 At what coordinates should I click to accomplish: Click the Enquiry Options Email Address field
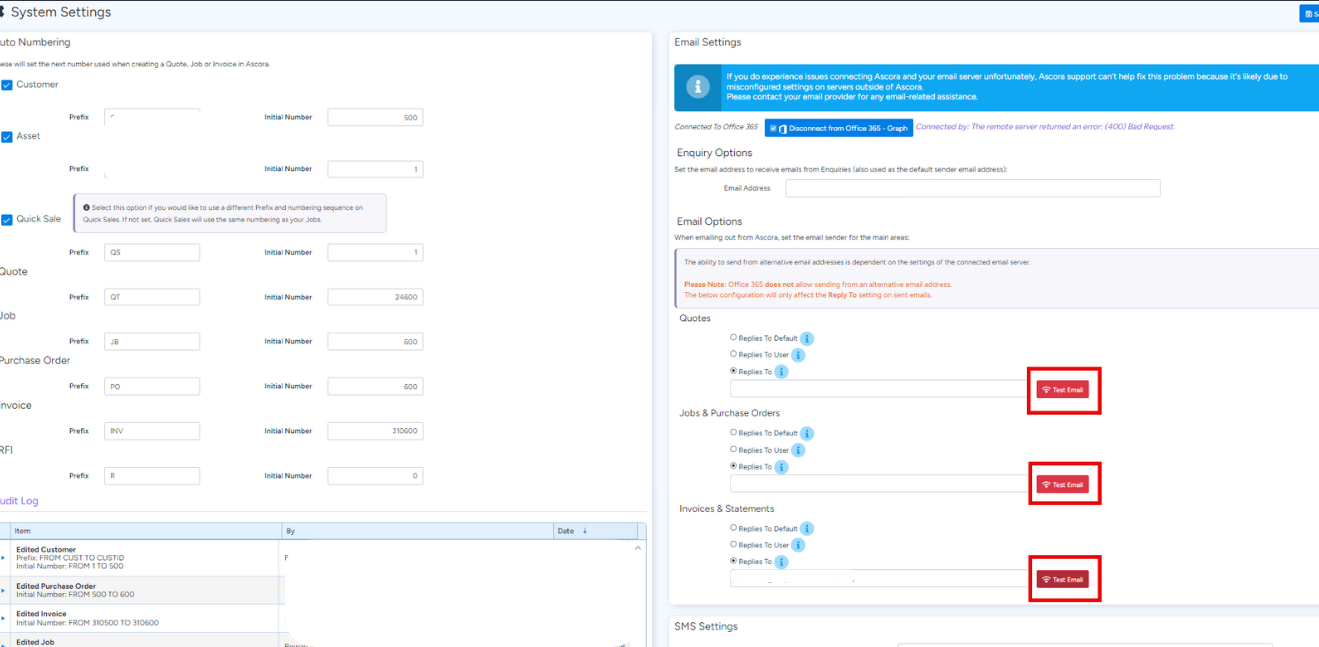972,188
